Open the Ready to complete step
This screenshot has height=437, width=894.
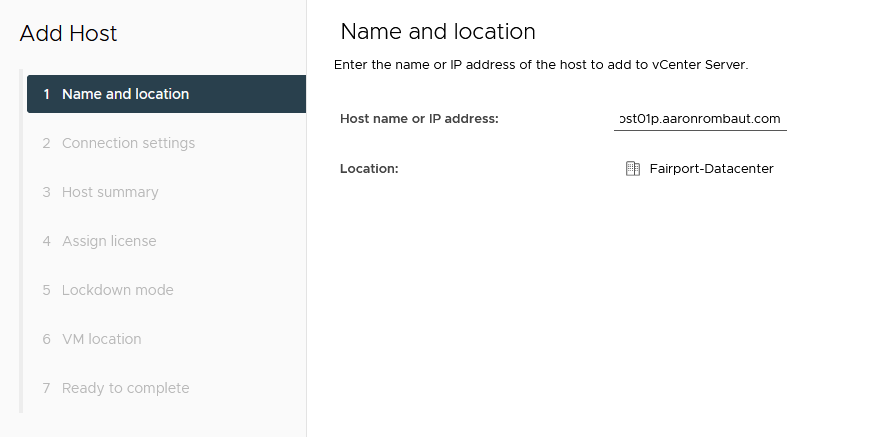tap(125, 388)
